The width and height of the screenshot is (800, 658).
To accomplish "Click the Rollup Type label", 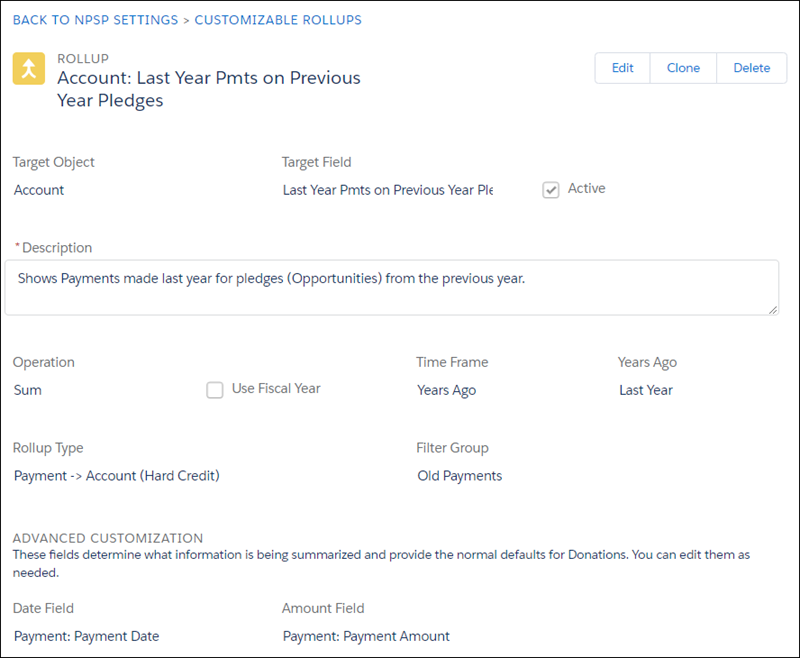I will 48,448.
